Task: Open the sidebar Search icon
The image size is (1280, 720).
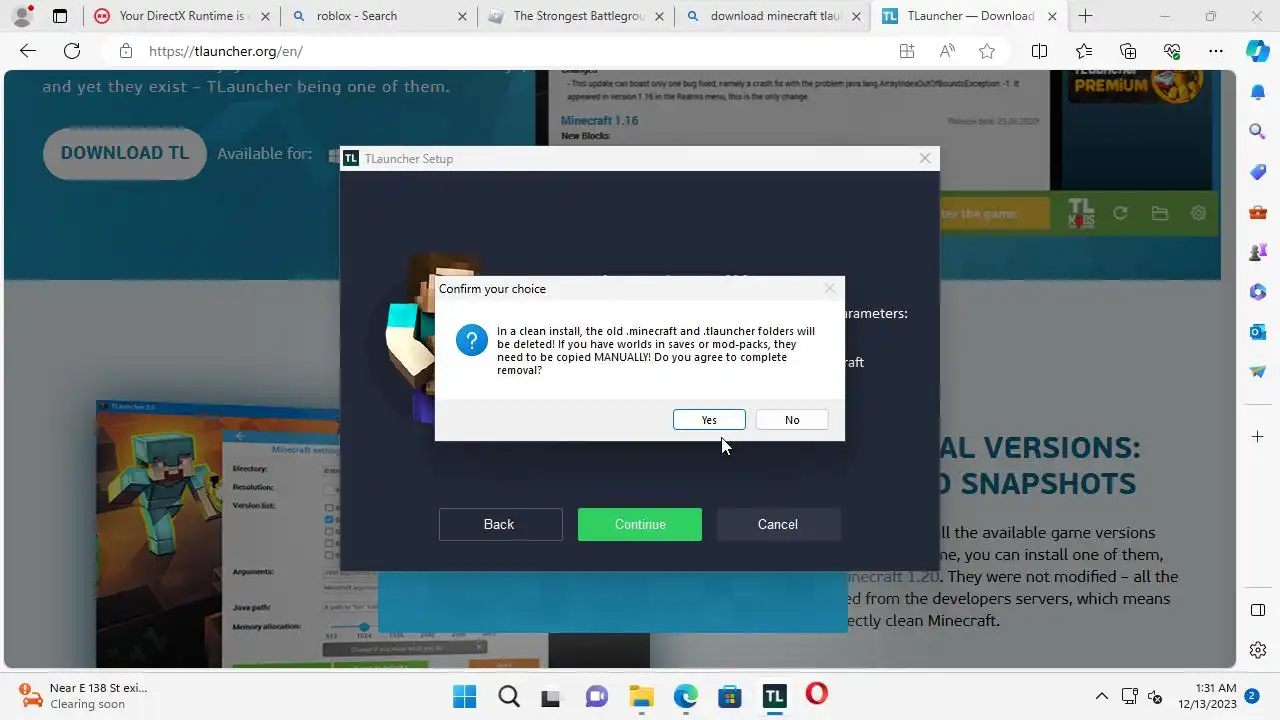Action: pos(1258,131)
